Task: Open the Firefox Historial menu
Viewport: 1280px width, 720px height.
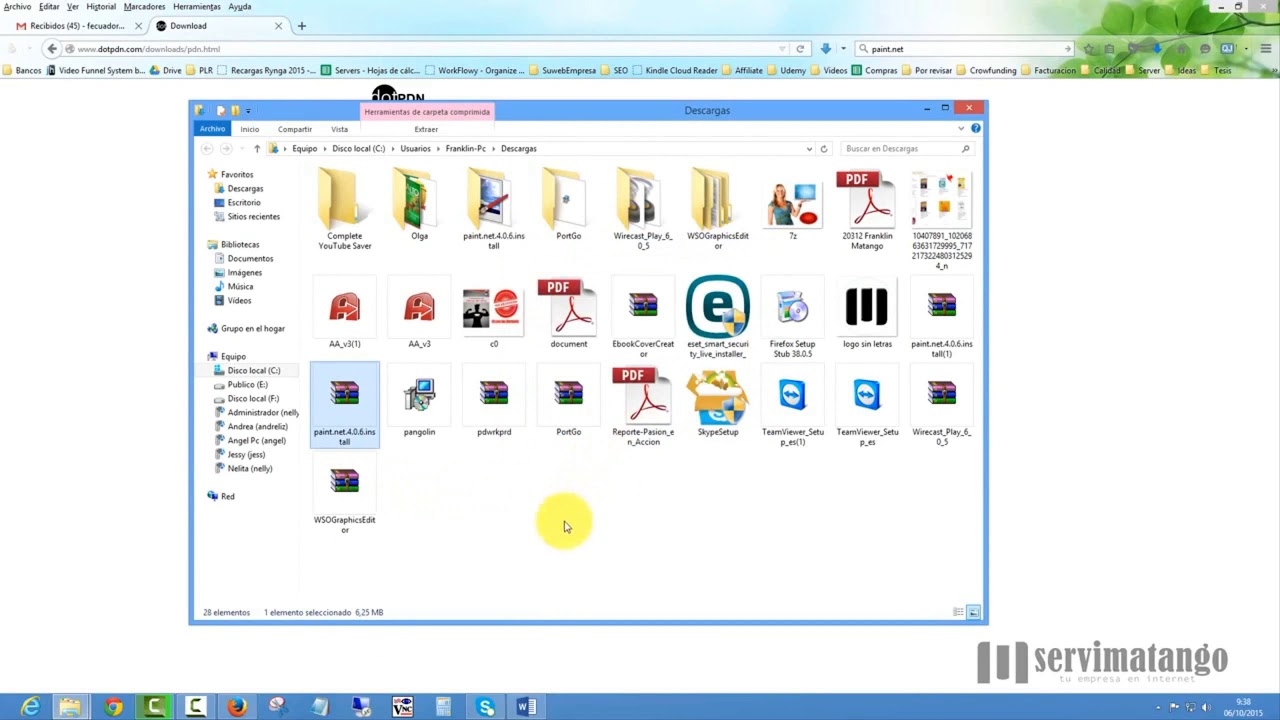Action: coord(101,6)
